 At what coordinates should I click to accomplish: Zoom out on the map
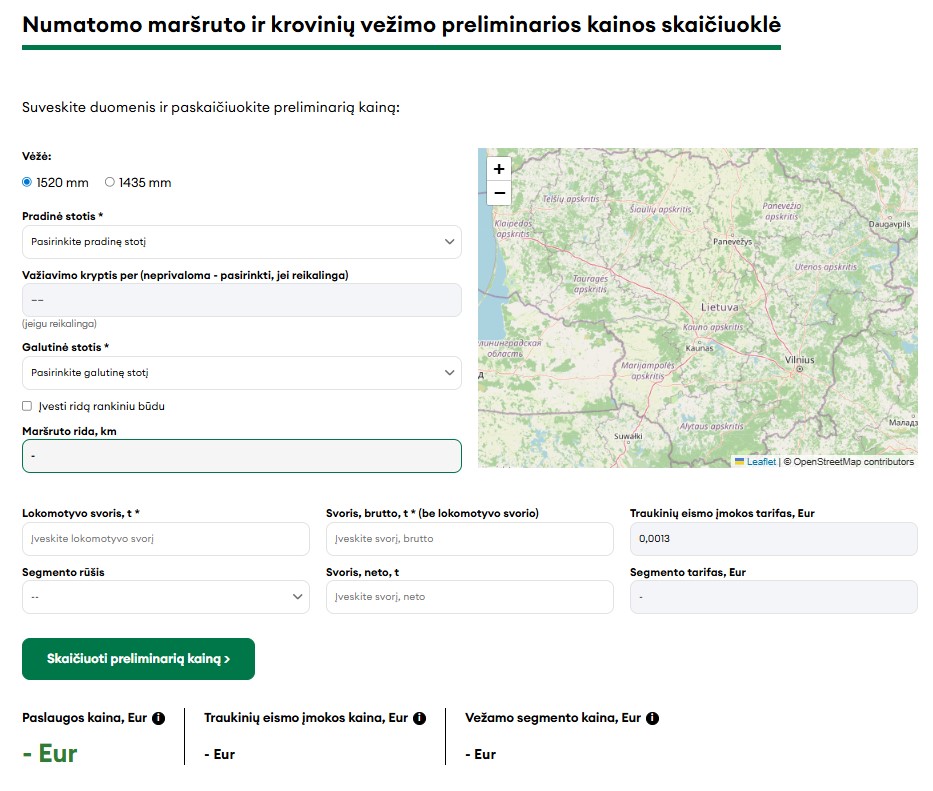pos(499,193)
